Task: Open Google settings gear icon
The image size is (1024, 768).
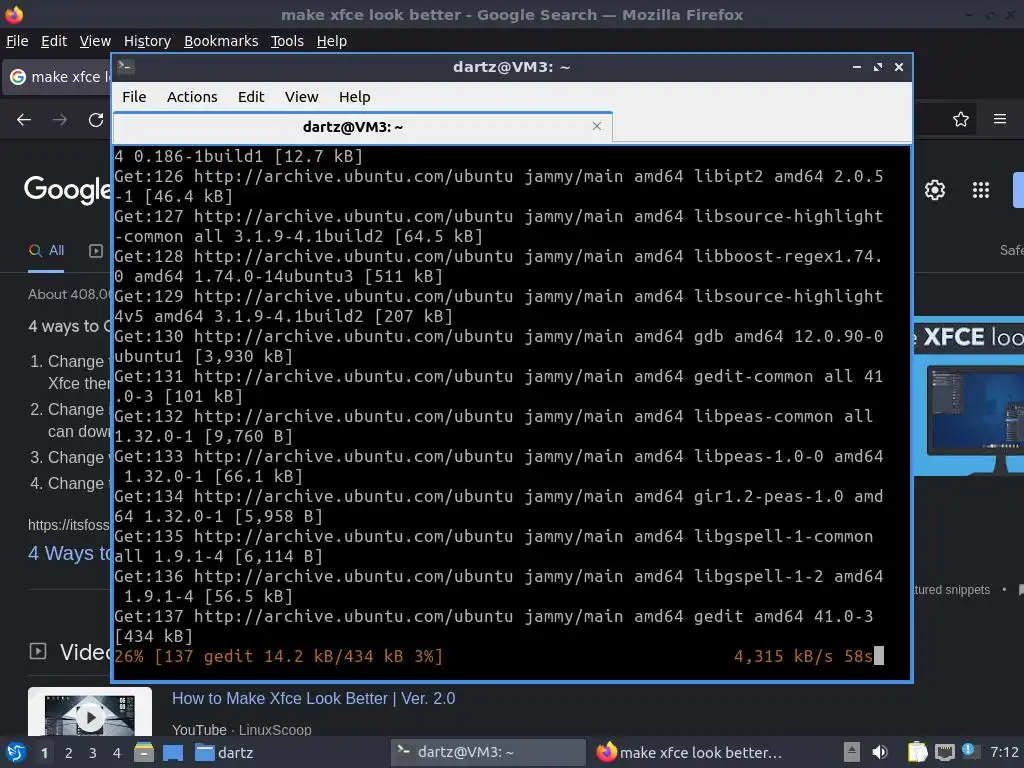Action: (x=935, y=190)
